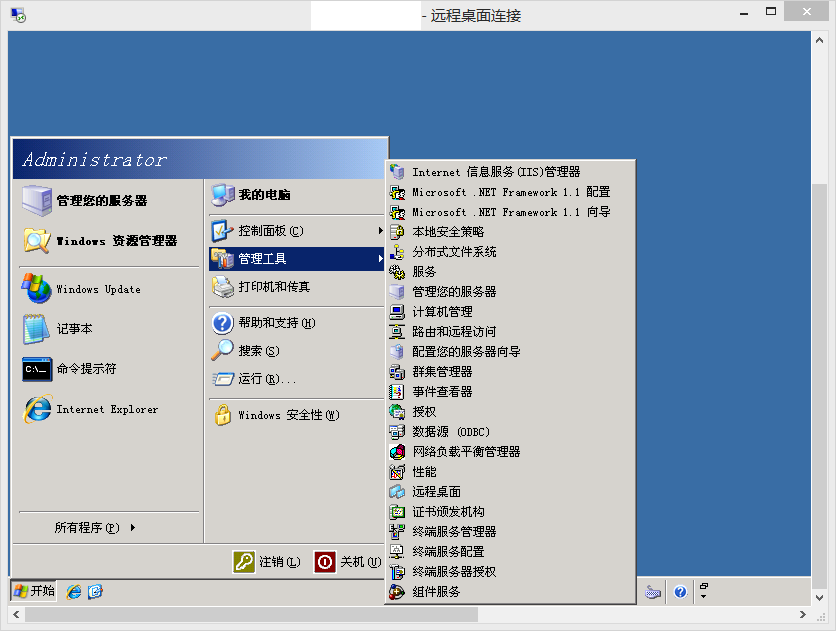Open Windows 安全性(W)
Viewport: 836px width, 631px height.
click(296, 415)
